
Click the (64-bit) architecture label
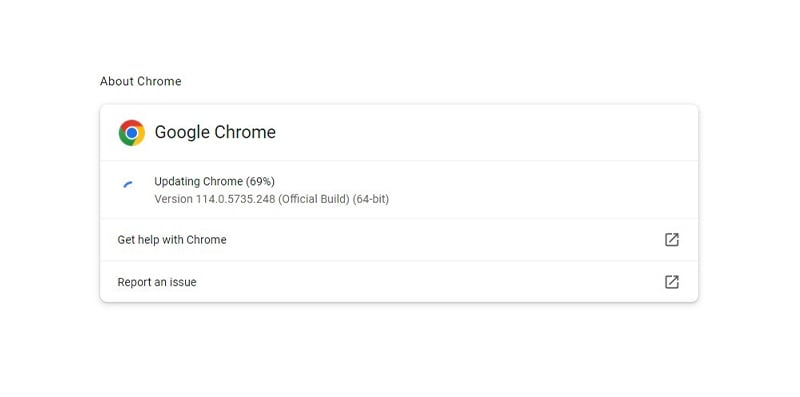371,199
